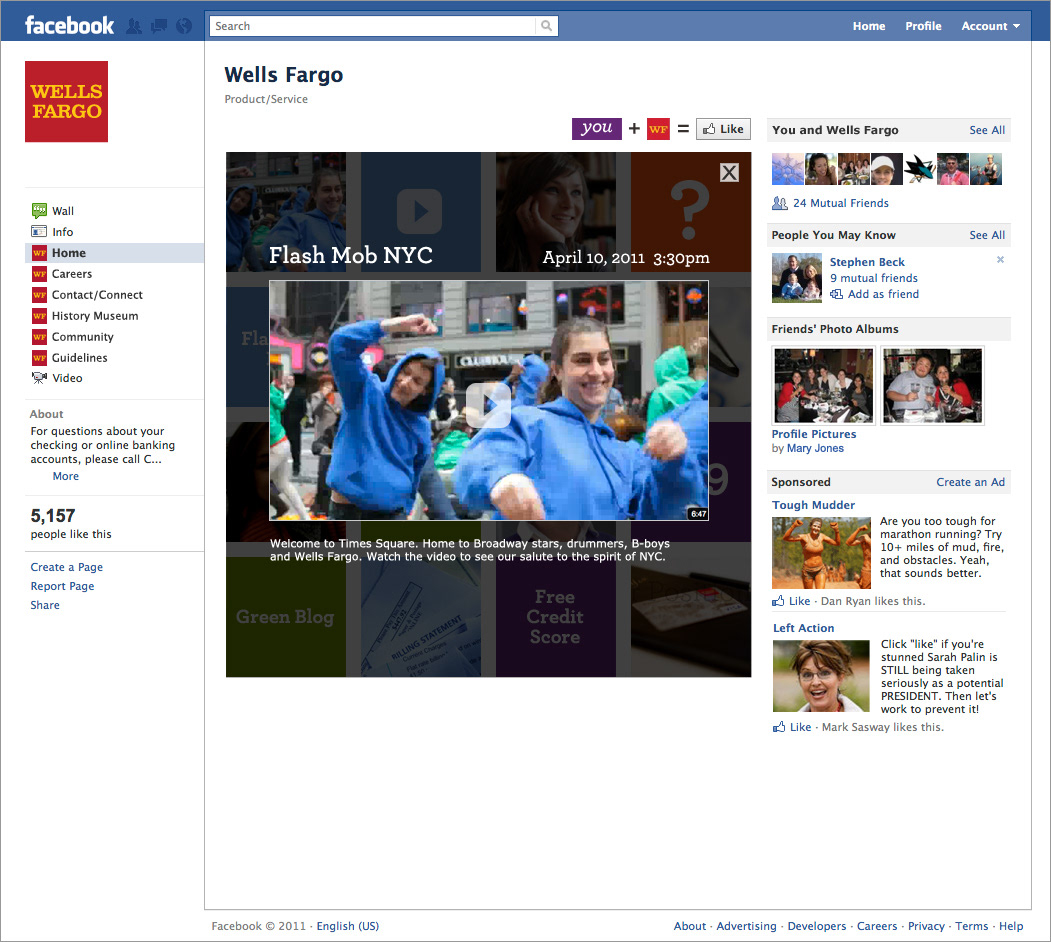Click the San Jose Sharks logo avatar

point(919,169)
